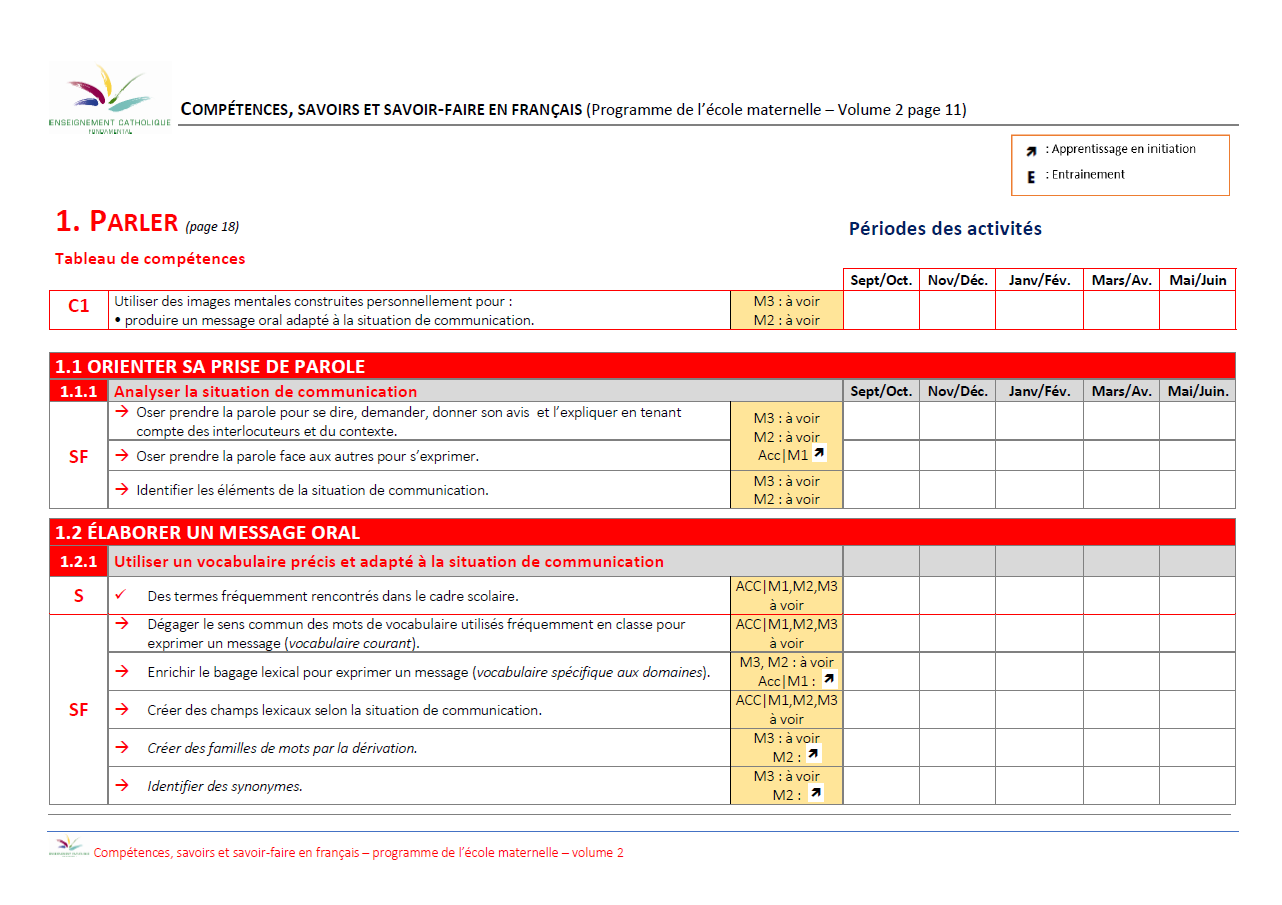The image size is (1282, 905).
Task: Click the 'S' label cell in section 1.2.1
Action: [79, 596]
